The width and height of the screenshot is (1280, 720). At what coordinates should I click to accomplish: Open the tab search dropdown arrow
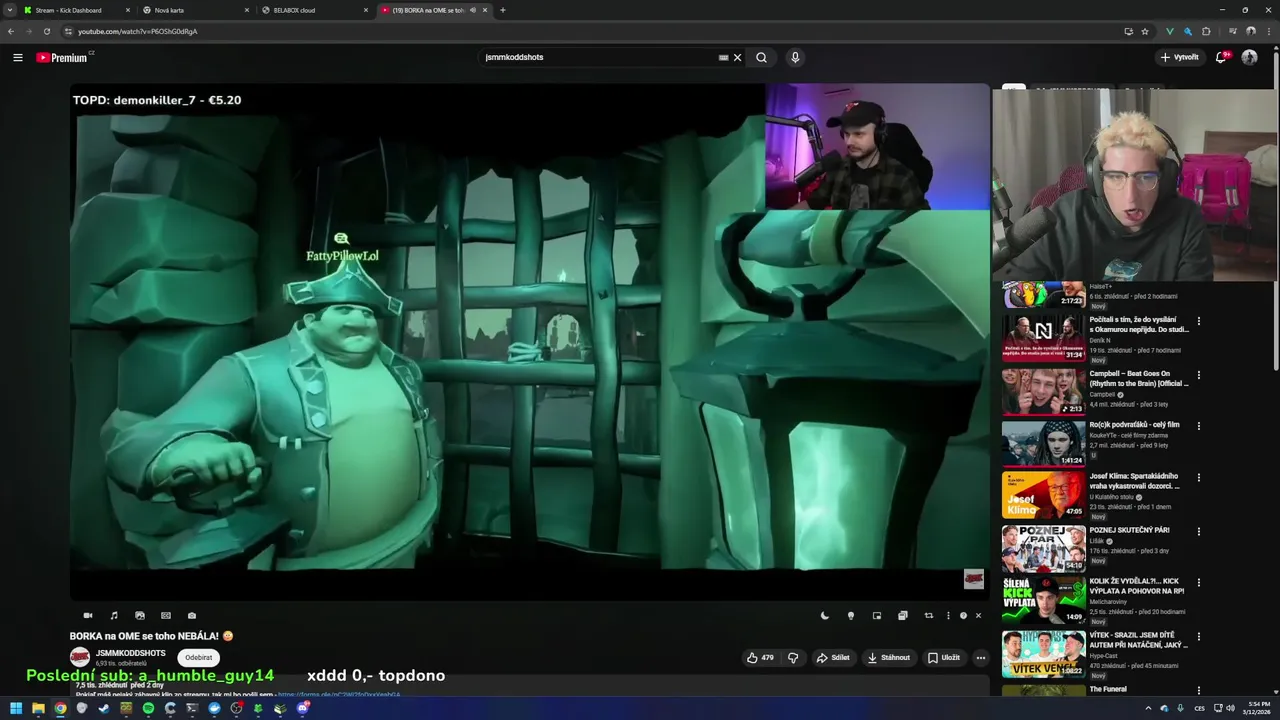point(10,10)
